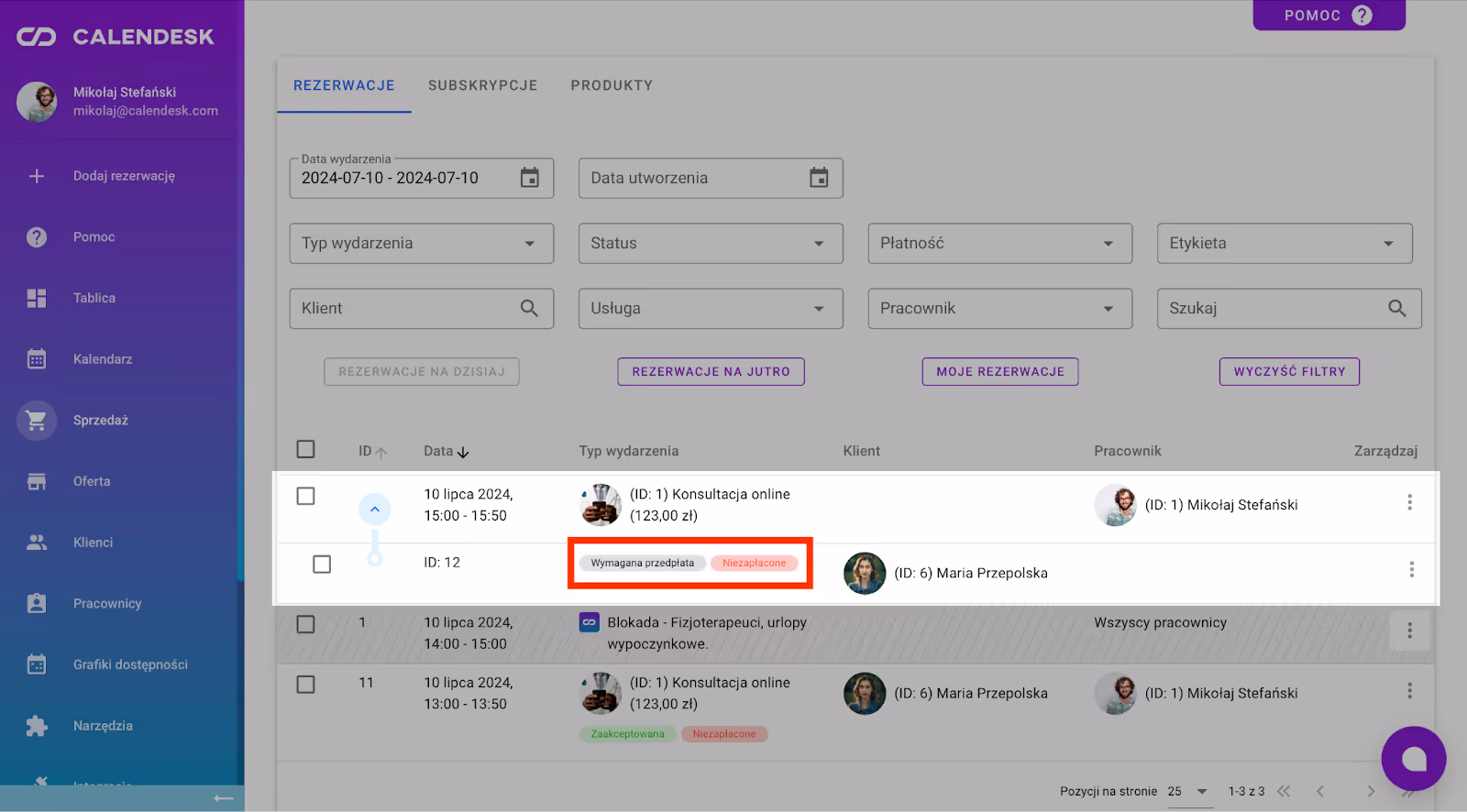Open the chat bubble widget
Viewport: 1467px width, 812px height.
1413,758
